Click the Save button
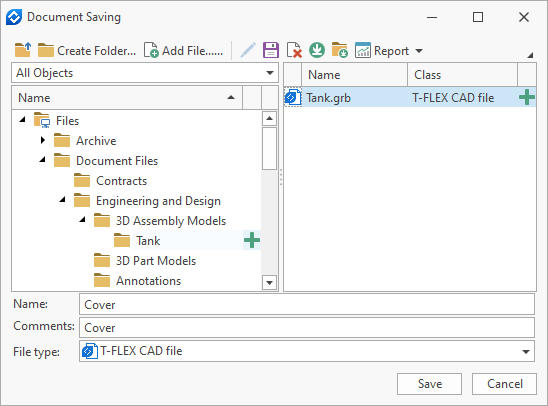548x406 pixels. (x=429, y=384)
